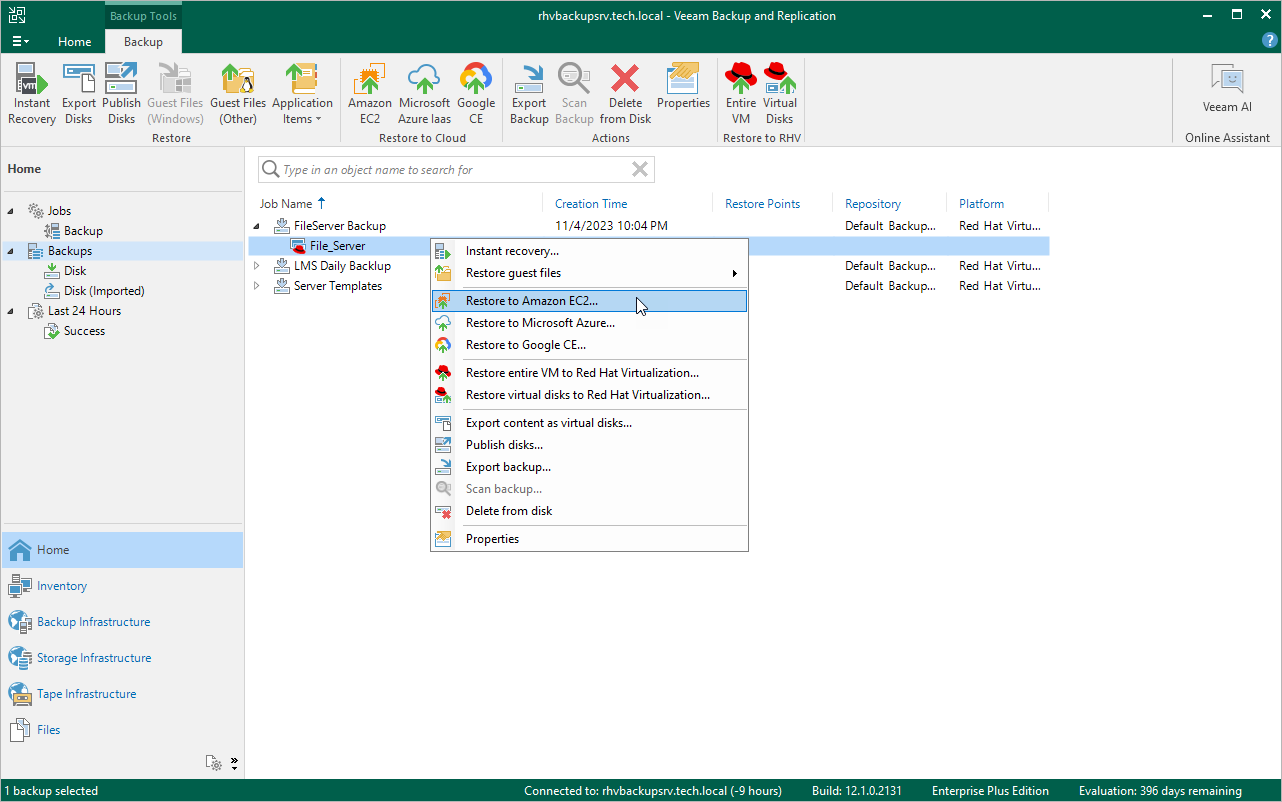Collapse the Backups tree node
This screenshot has width=1282, height=802.
pyautogui.click(x=12, y=251)
